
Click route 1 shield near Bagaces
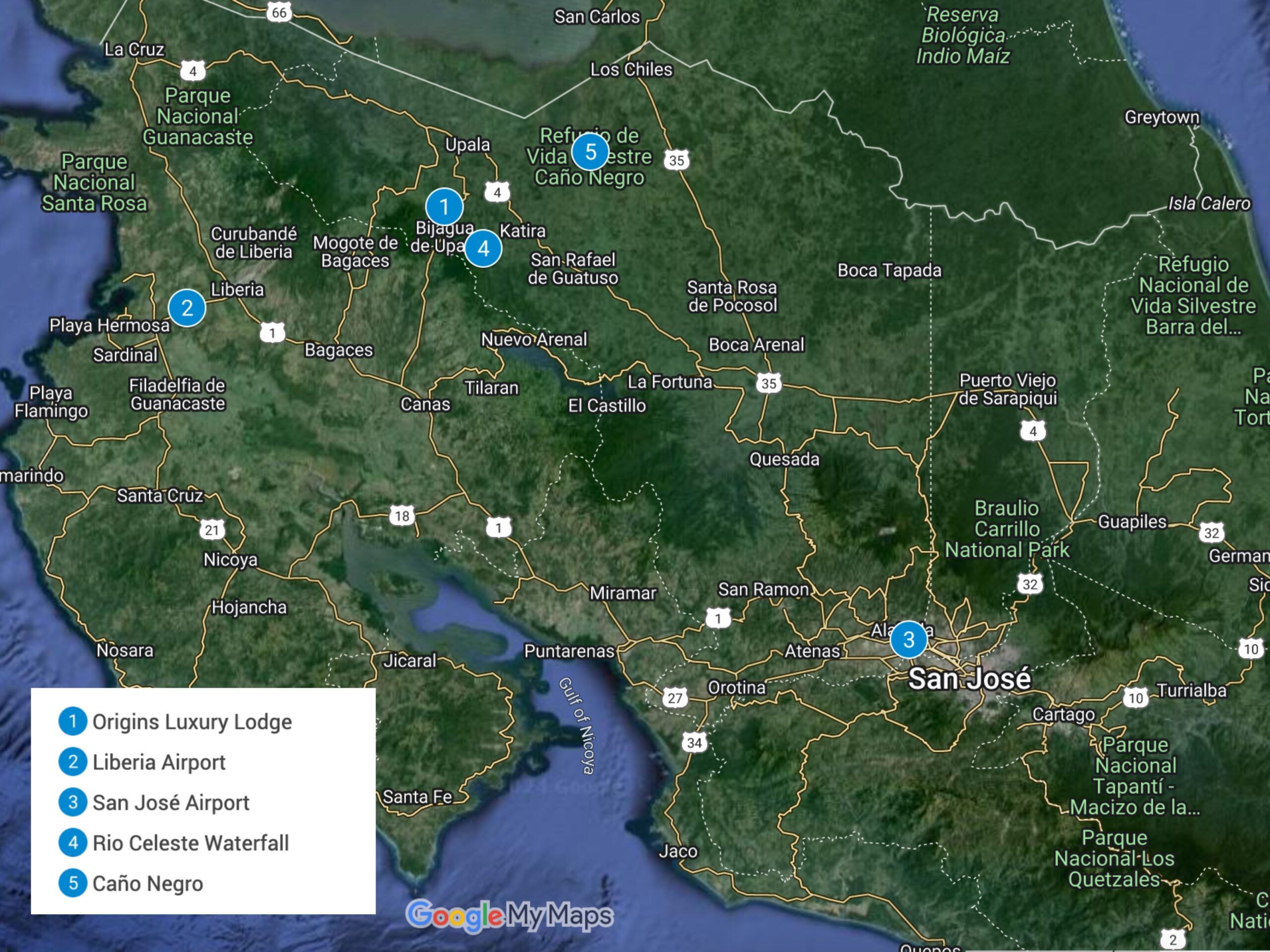click(272, 333)
